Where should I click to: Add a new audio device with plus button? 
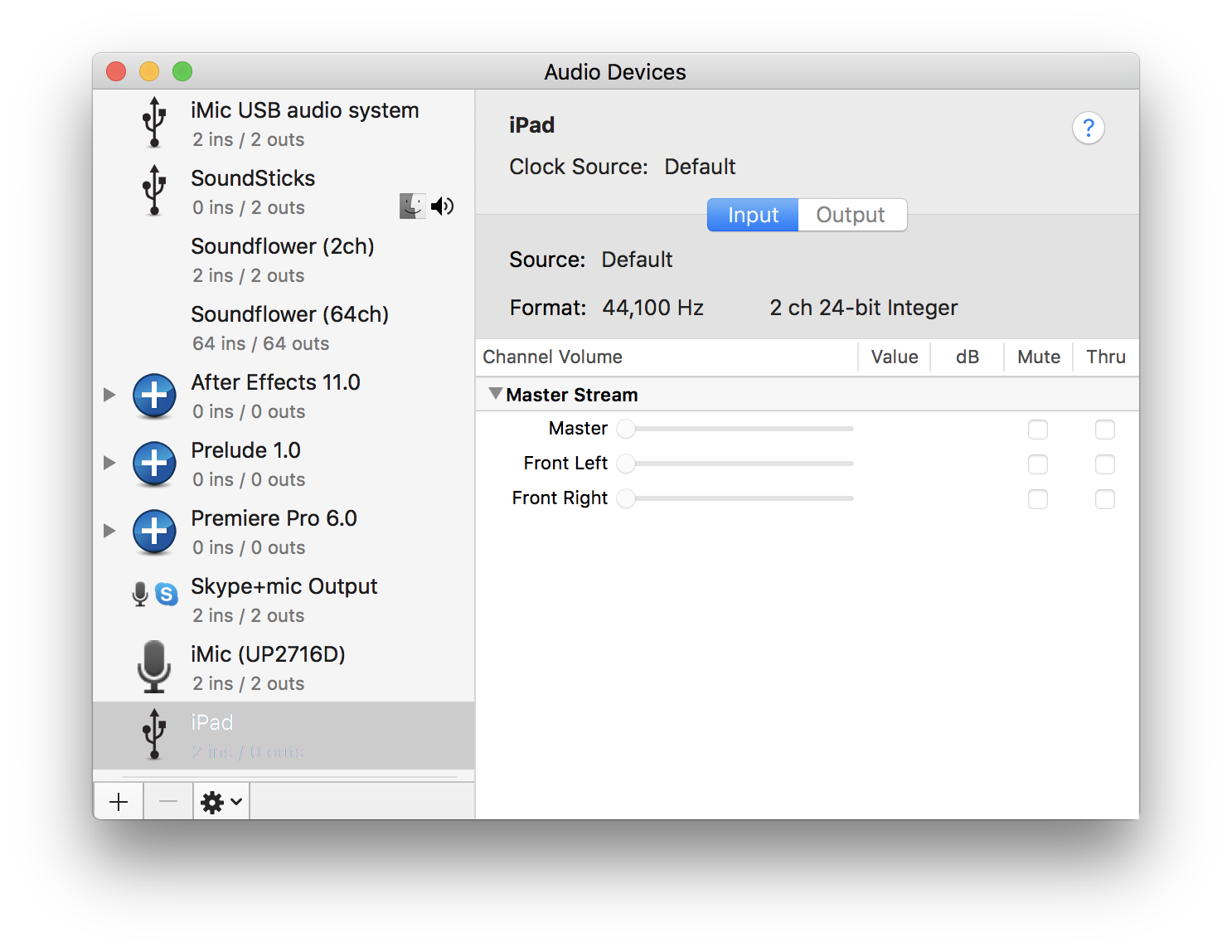(x=119, y=802)
